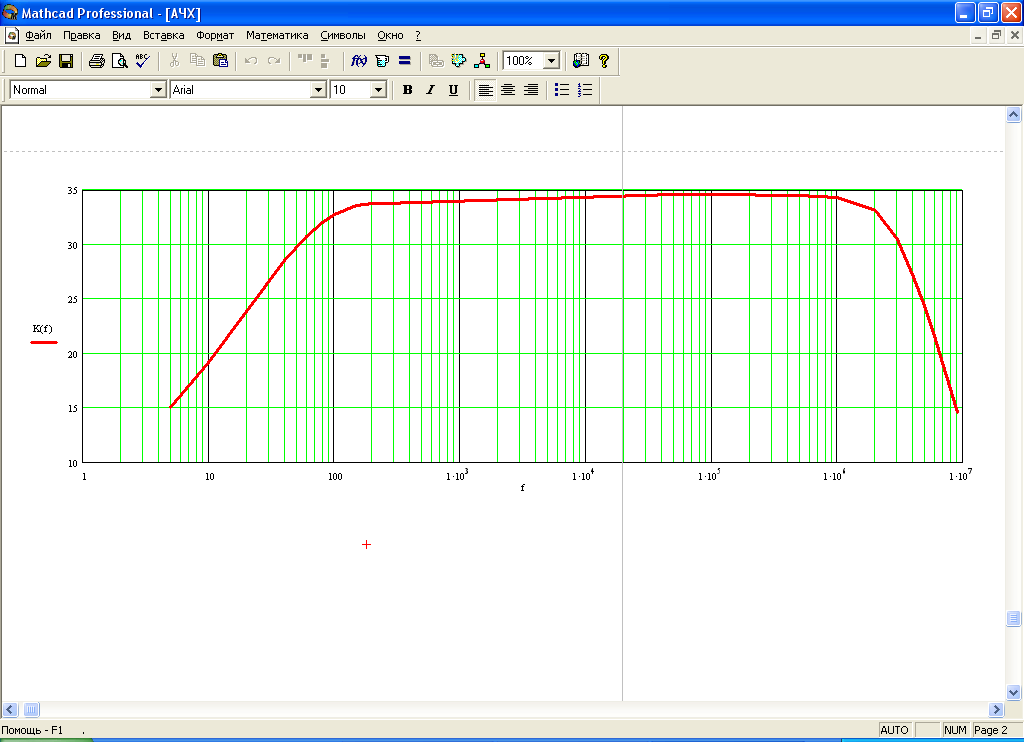Click the vertical scrollbar thumb
Image resolution: width=1024 pixels, height=742 pixels.
[1013, 619]
